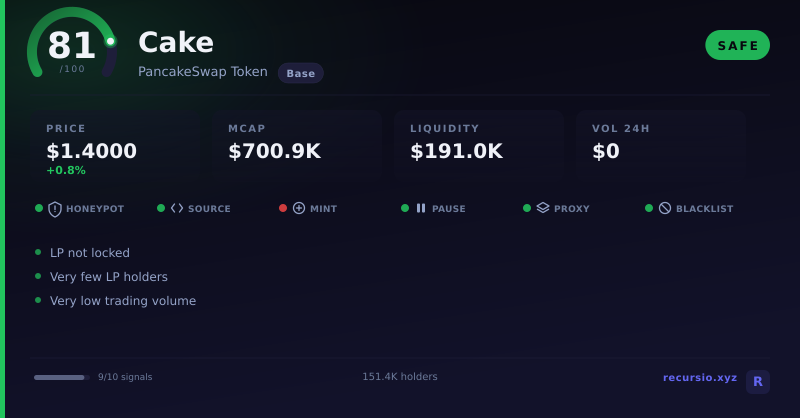Select the Price $1.4000 card
Viewport: 800px width, 418px height.
[115, 144]
